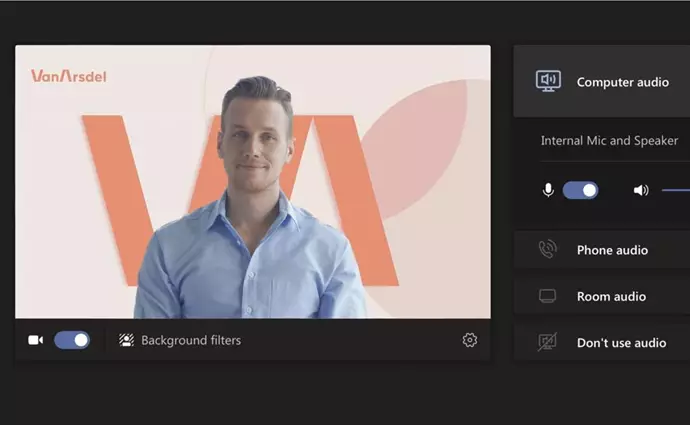This screenshot has height=425, width=690.
Task: Open device settings gear icon
Action: tap(470, 340)
